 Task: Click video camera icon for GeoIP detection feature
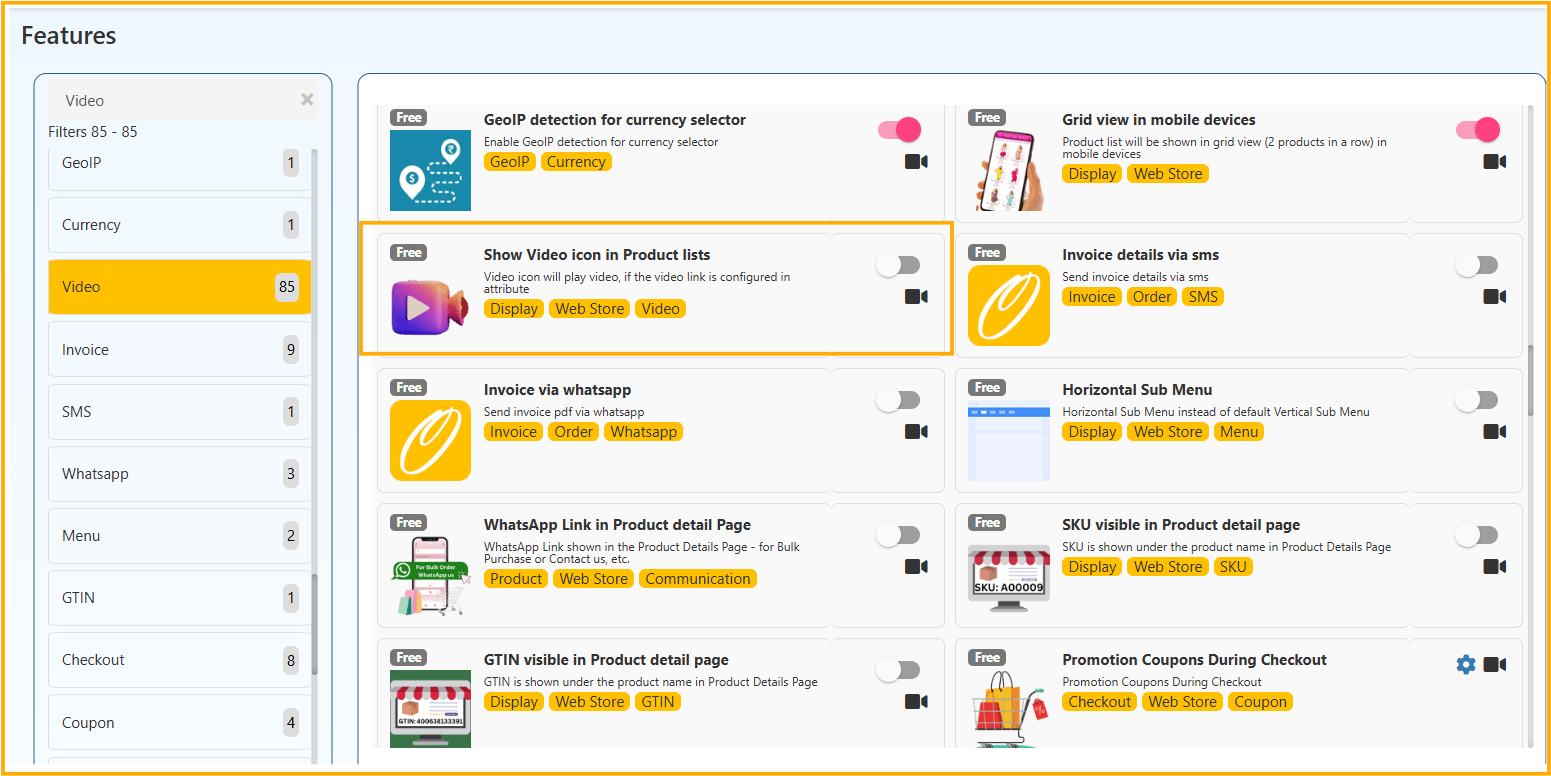click(915, 162)
